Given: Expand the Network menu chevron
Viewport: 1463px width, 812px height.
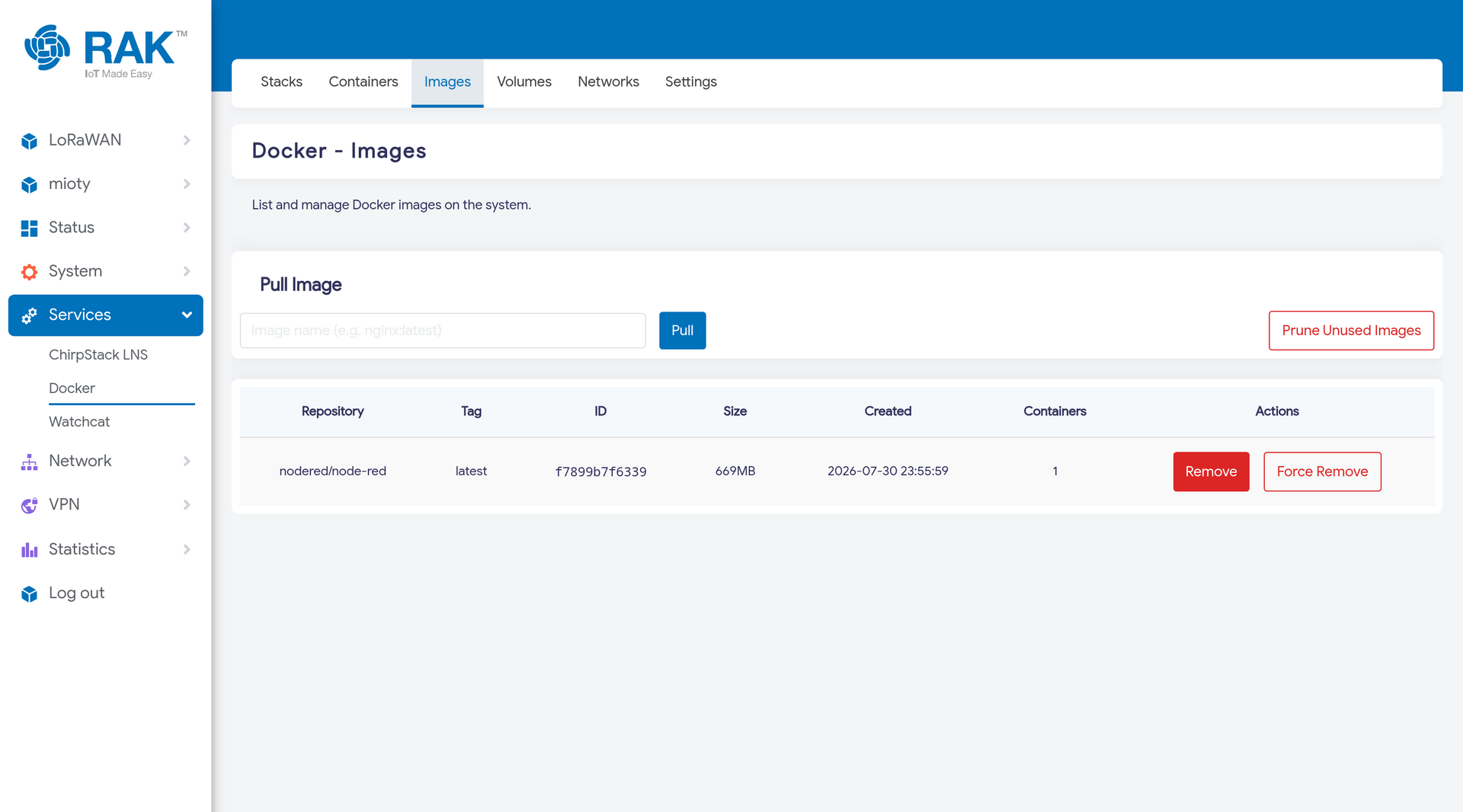Looking at the screenshot, I should pos(187,461).
